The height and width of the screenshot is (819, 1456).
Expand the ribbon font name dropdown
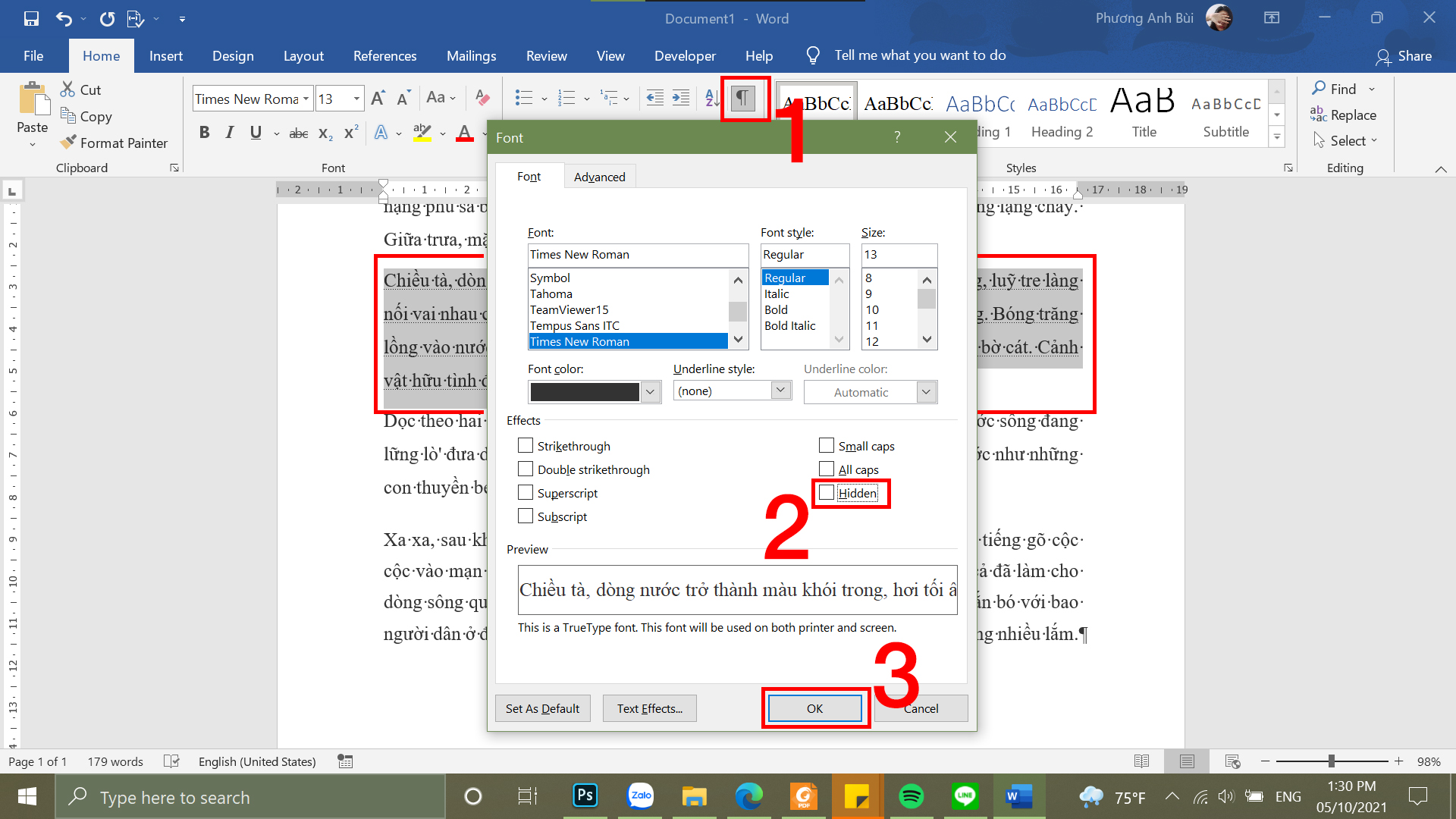(306, 99)
